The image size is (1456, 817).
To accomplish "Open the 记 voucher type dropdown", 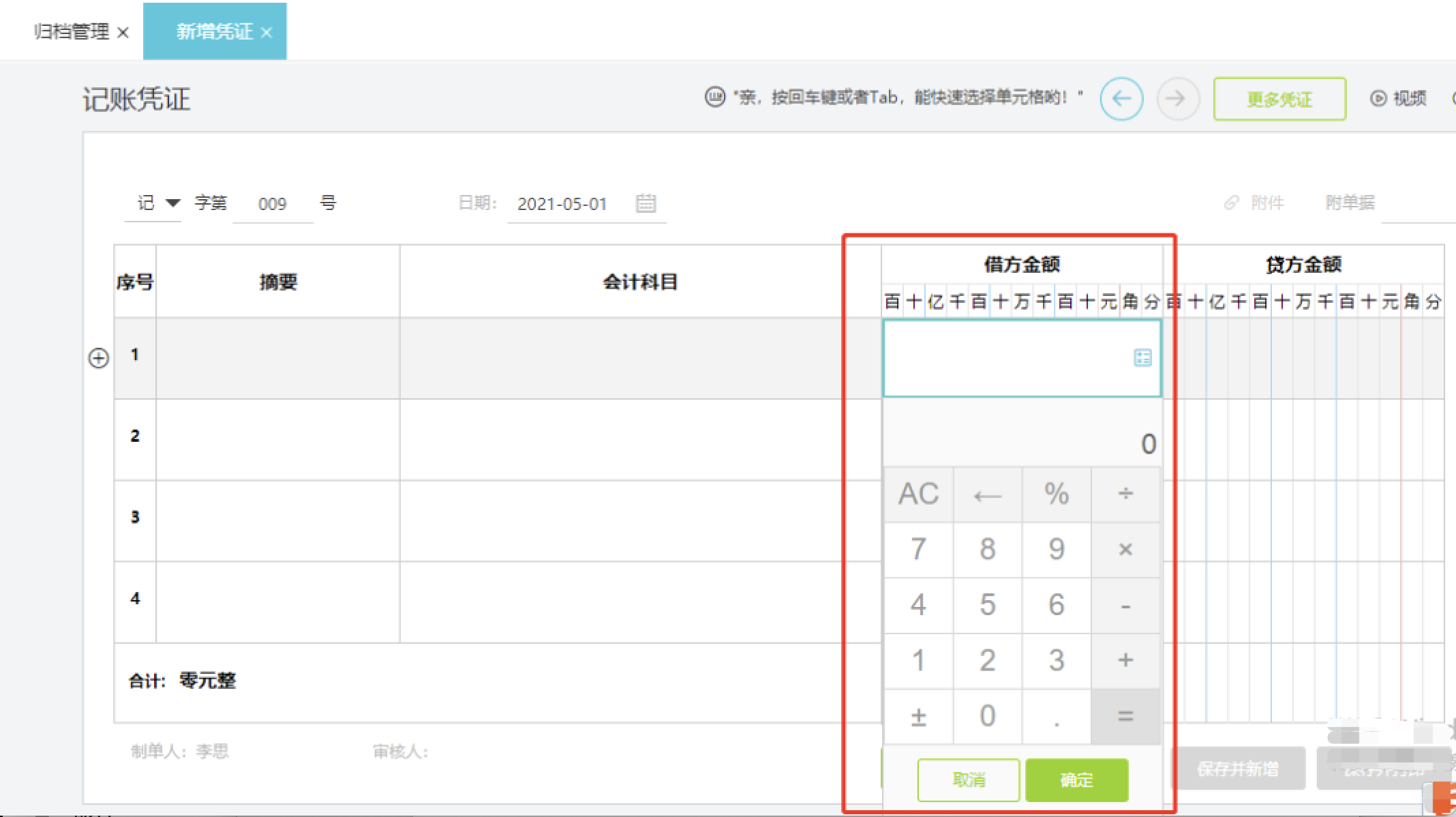I will click(x=158, y=203).
